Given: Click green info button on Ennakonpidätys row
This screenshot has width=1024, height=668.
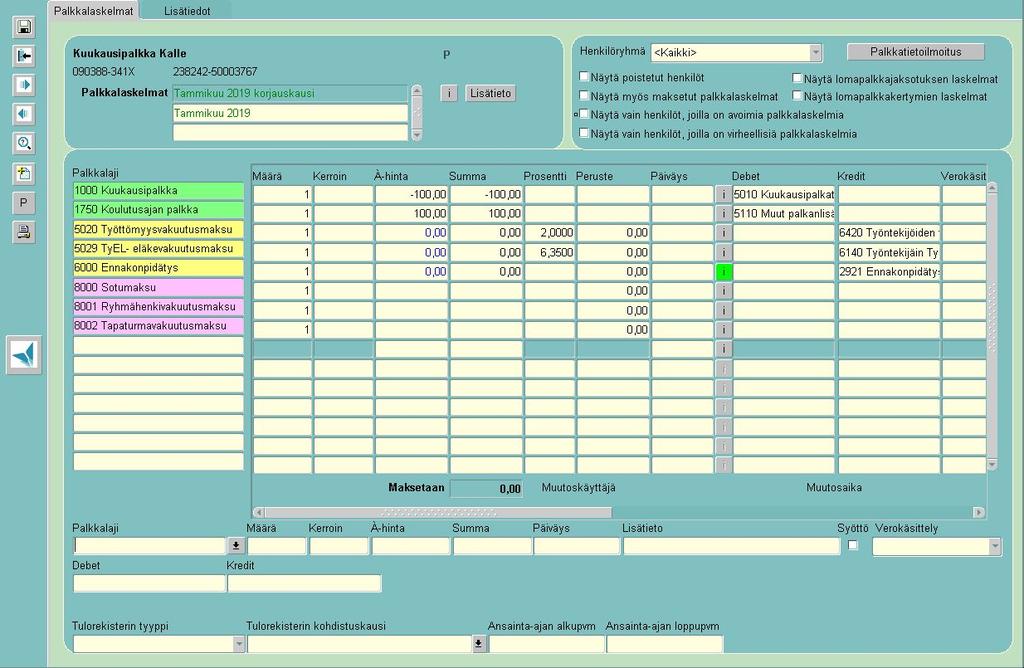Looking at the screenshot, I should click(x=723, y=272).
